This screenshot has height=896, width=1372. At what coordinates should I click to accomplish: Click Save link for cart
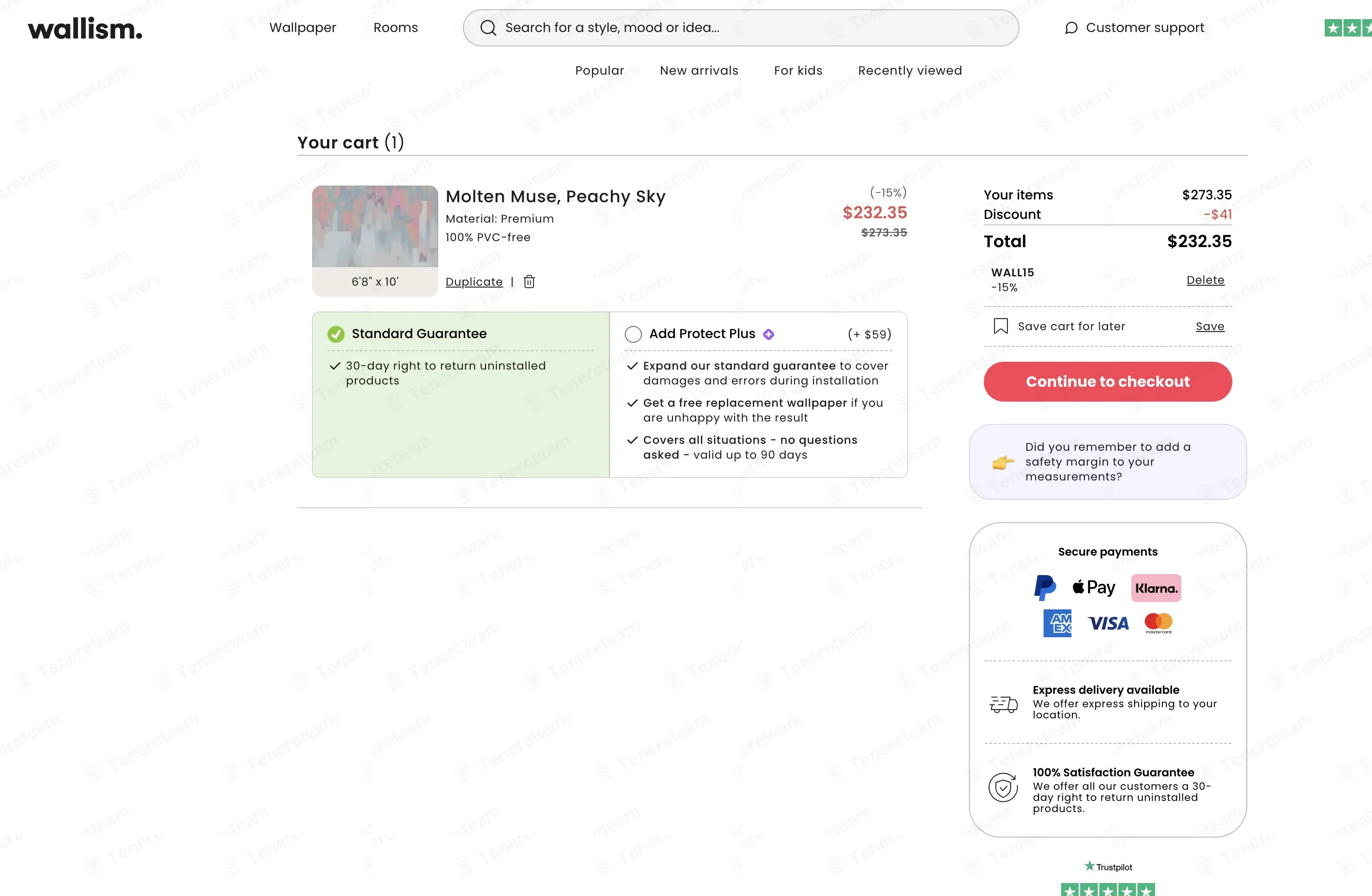(x=1210, y=326)
